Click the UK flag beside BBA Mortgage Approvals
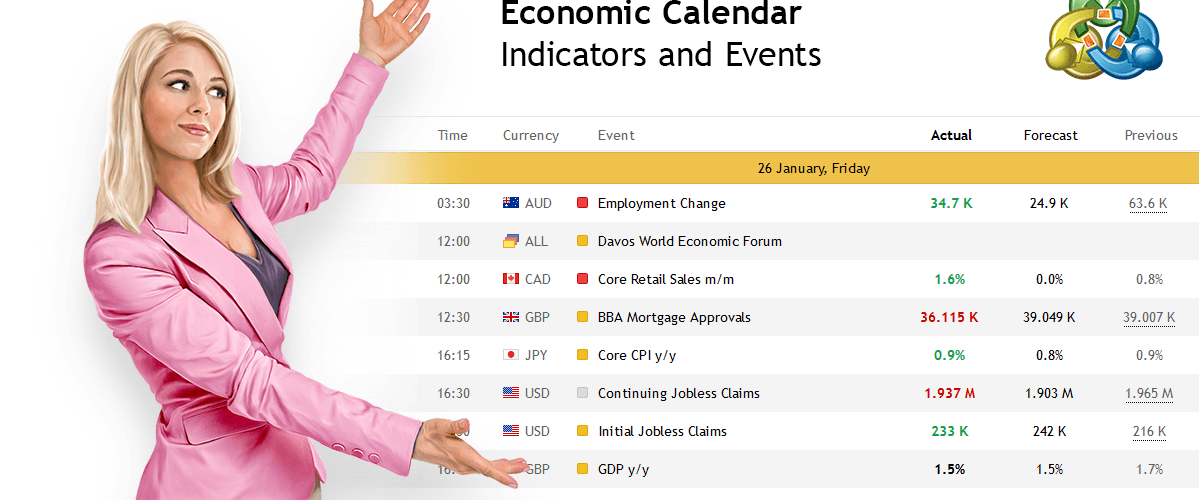This screenshot has height=500, width=1200. coord(511,317)
